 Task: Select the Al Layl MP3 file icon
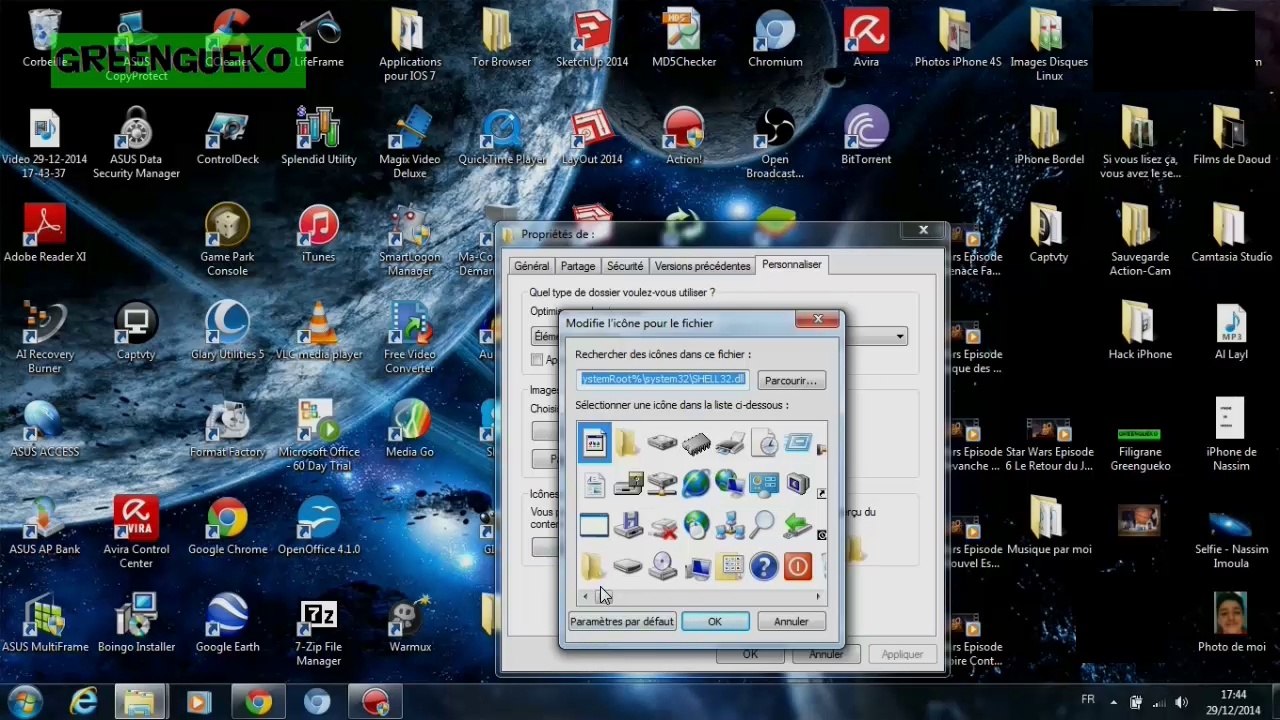(1231, 333)
